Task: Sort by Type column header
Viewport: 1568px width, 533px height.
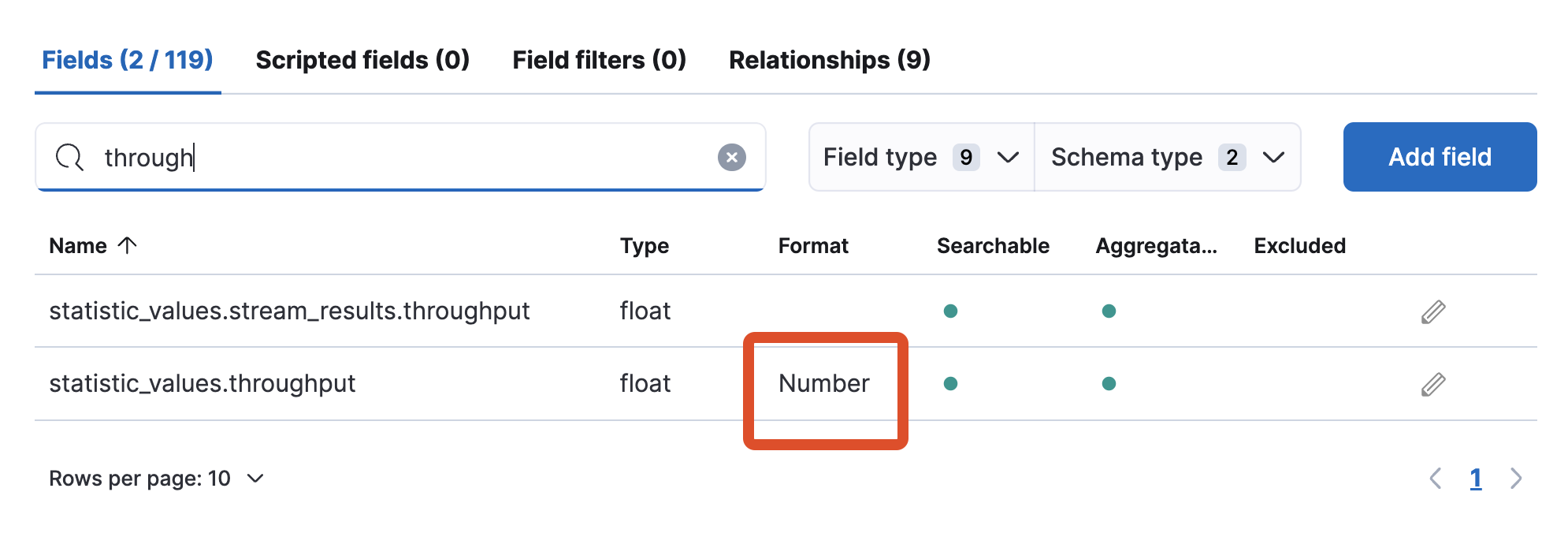Action: tap(644, 246)
